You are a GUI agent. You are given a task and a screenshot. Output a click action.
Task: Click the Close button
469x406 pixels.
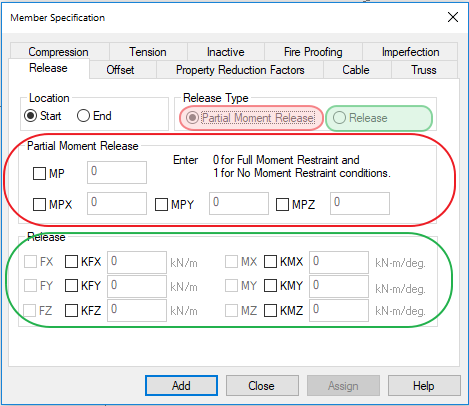(262, 386)
